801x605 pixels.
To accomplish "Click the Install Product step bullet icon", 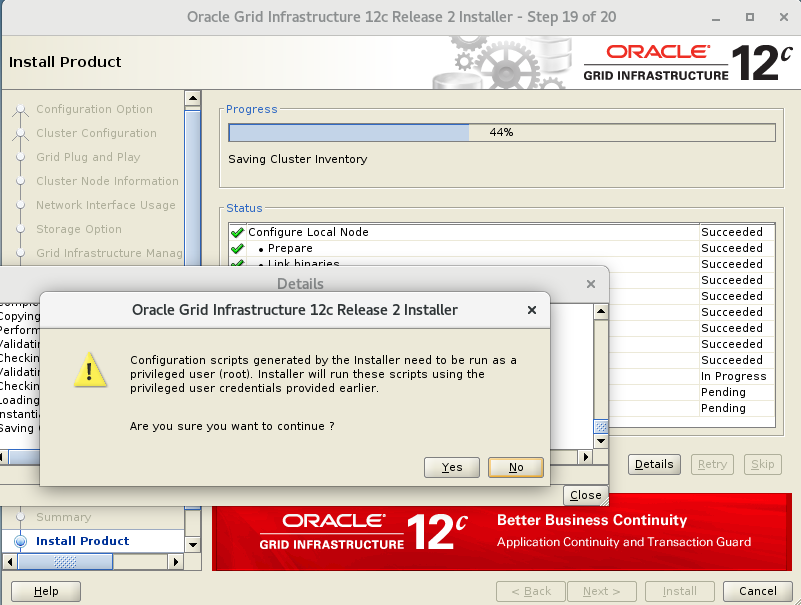I will click(20, 541).
